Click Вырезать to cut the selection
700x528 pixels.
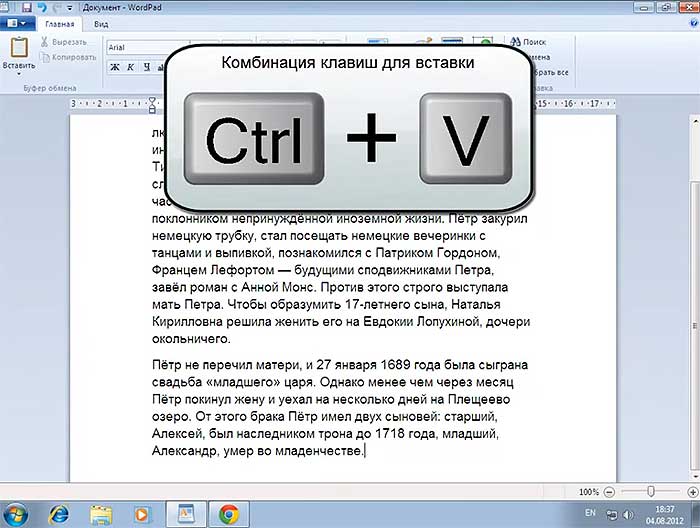click(x=63, y=42)
